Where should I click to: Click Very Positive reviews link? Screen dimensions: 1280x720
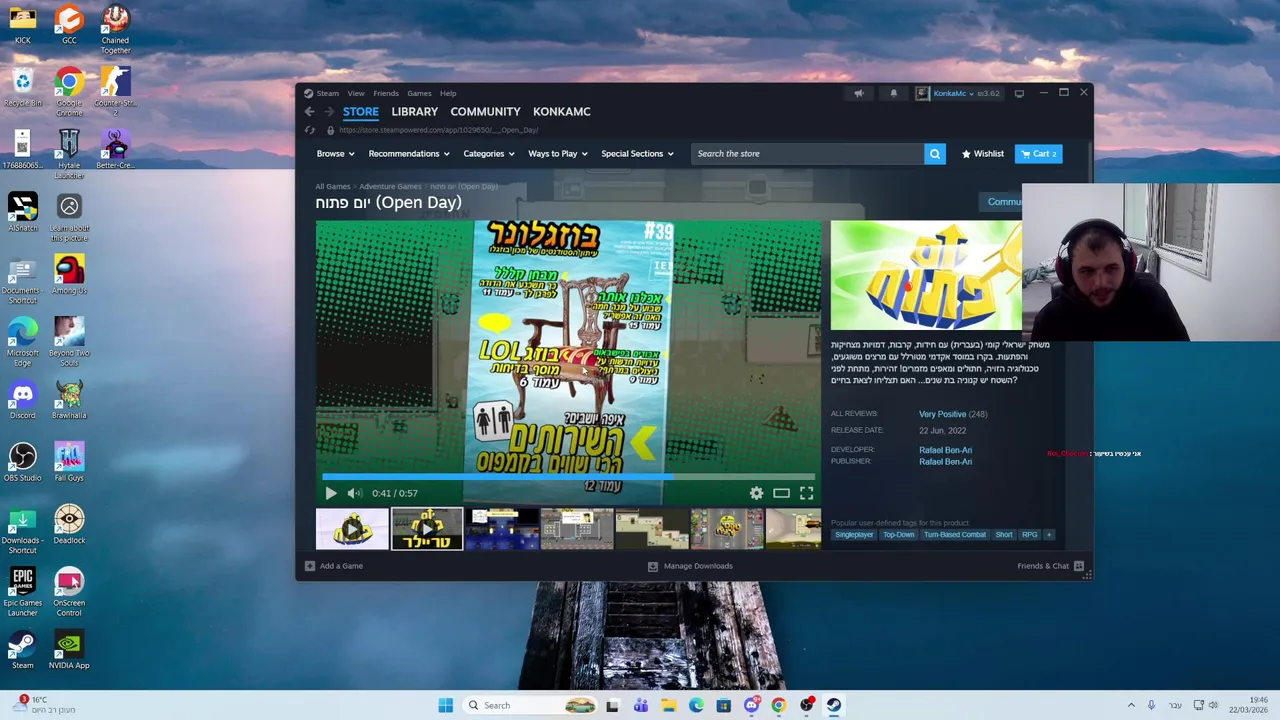coord(942,414)
